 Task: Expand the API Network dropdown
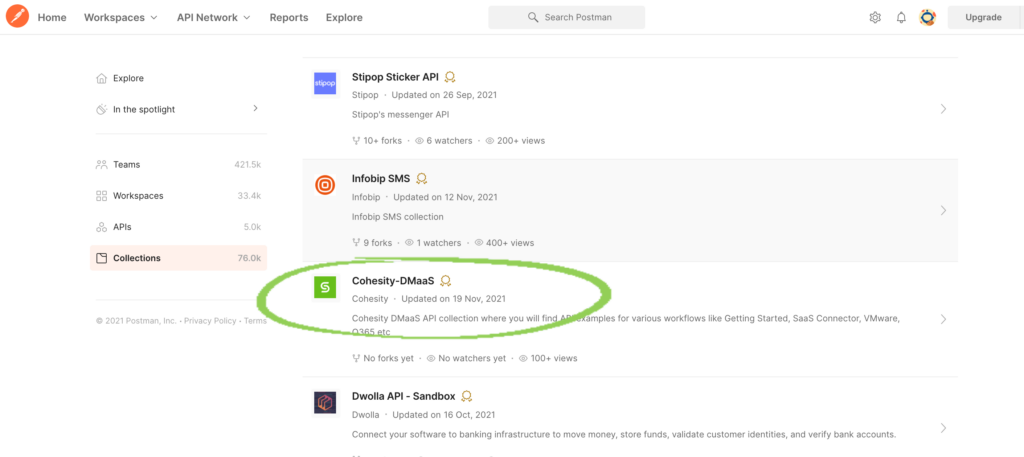tap(213, 17)
